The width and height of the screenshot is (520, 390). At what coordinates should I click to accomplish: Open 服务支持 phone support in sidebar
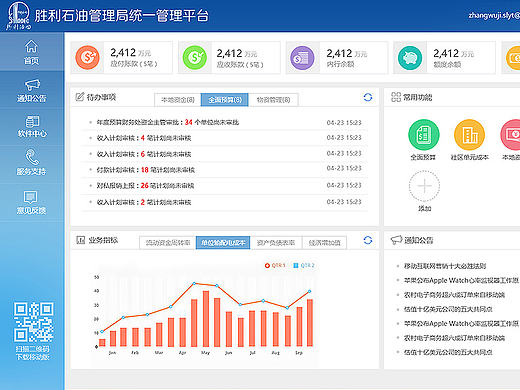coord(31,162)
